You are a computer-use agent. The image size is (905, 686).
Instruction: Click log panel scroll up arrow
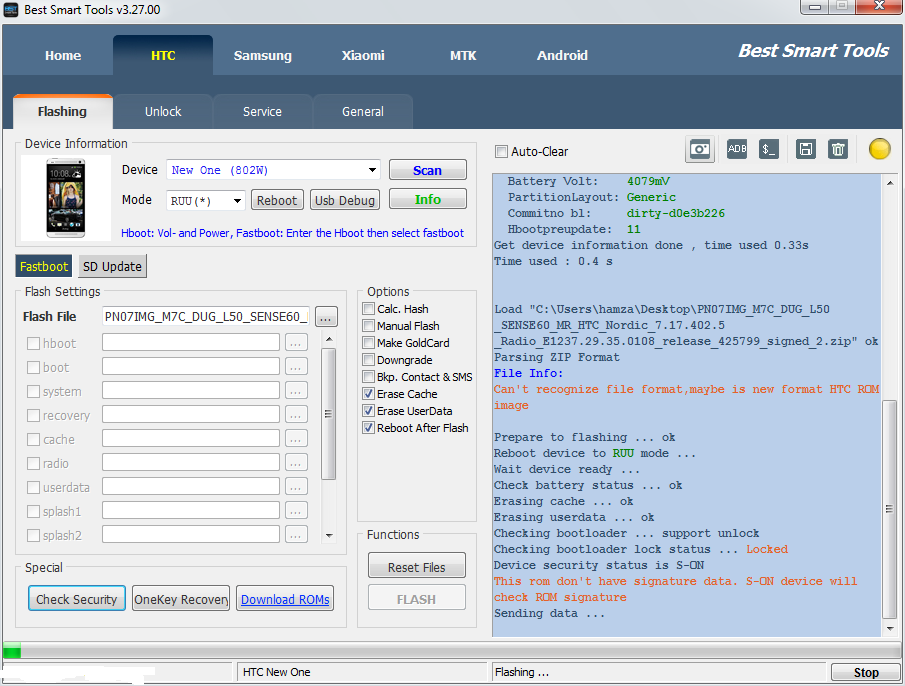pyautogui.click(x=889, y=183)
